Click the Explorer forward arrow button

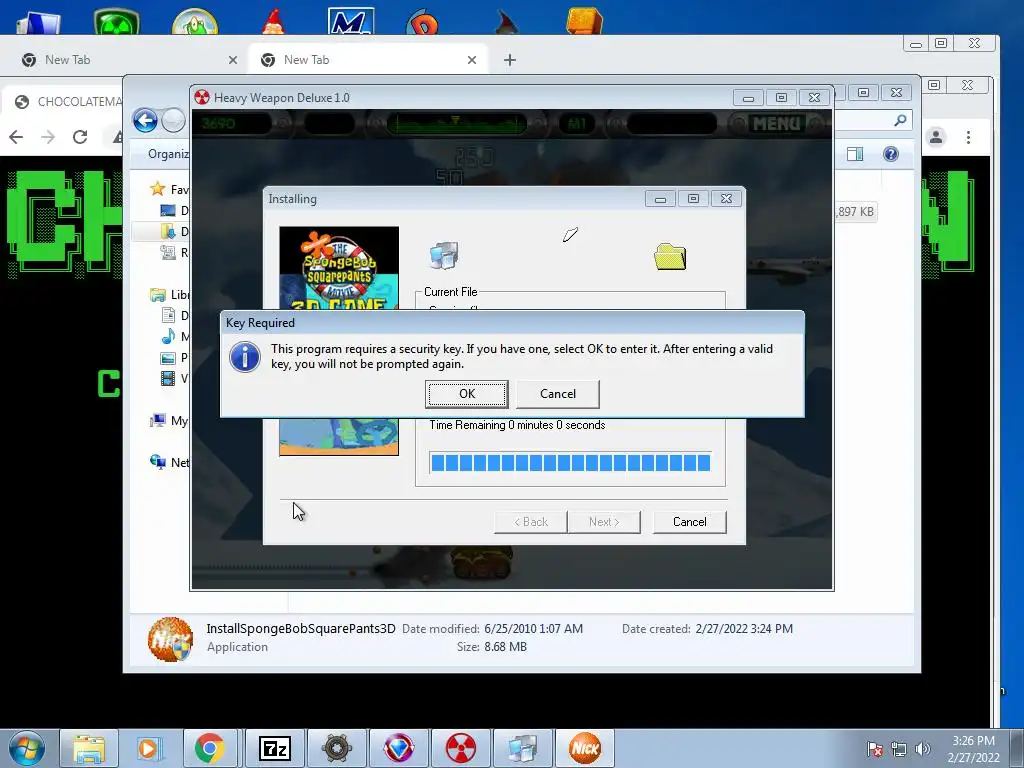174,121
